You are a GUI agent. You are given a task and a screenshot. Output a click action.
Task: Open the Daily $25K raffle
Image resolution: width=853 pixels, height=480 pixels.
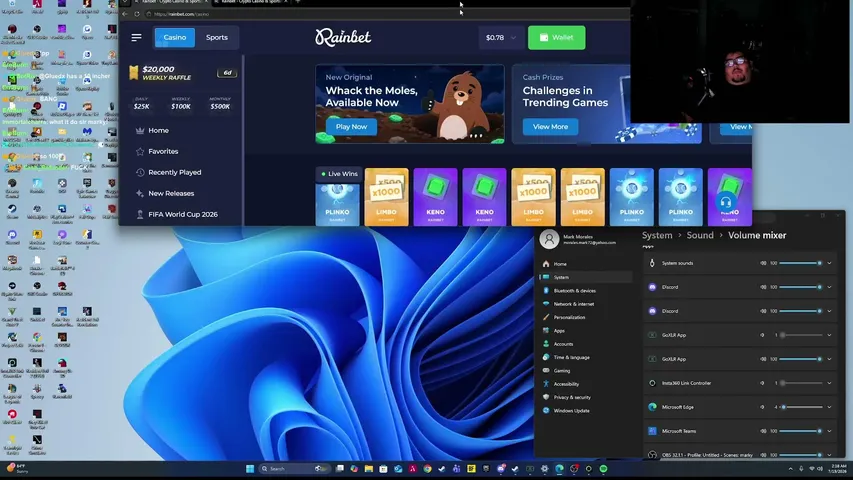[141, 103]
